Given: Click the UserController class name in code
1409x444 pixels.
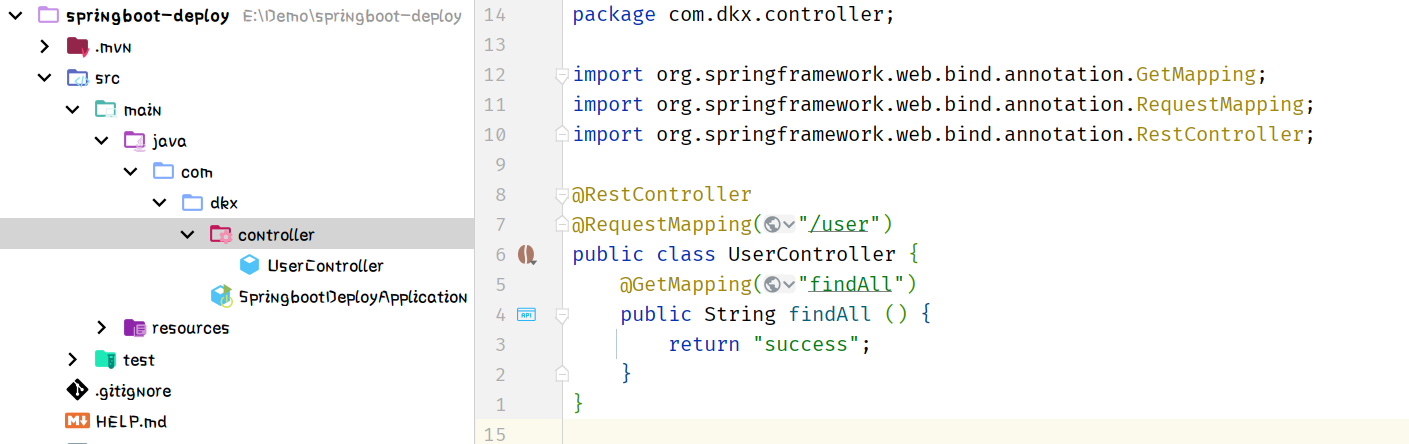Looking at the screenshot, I should pos(812,254).
